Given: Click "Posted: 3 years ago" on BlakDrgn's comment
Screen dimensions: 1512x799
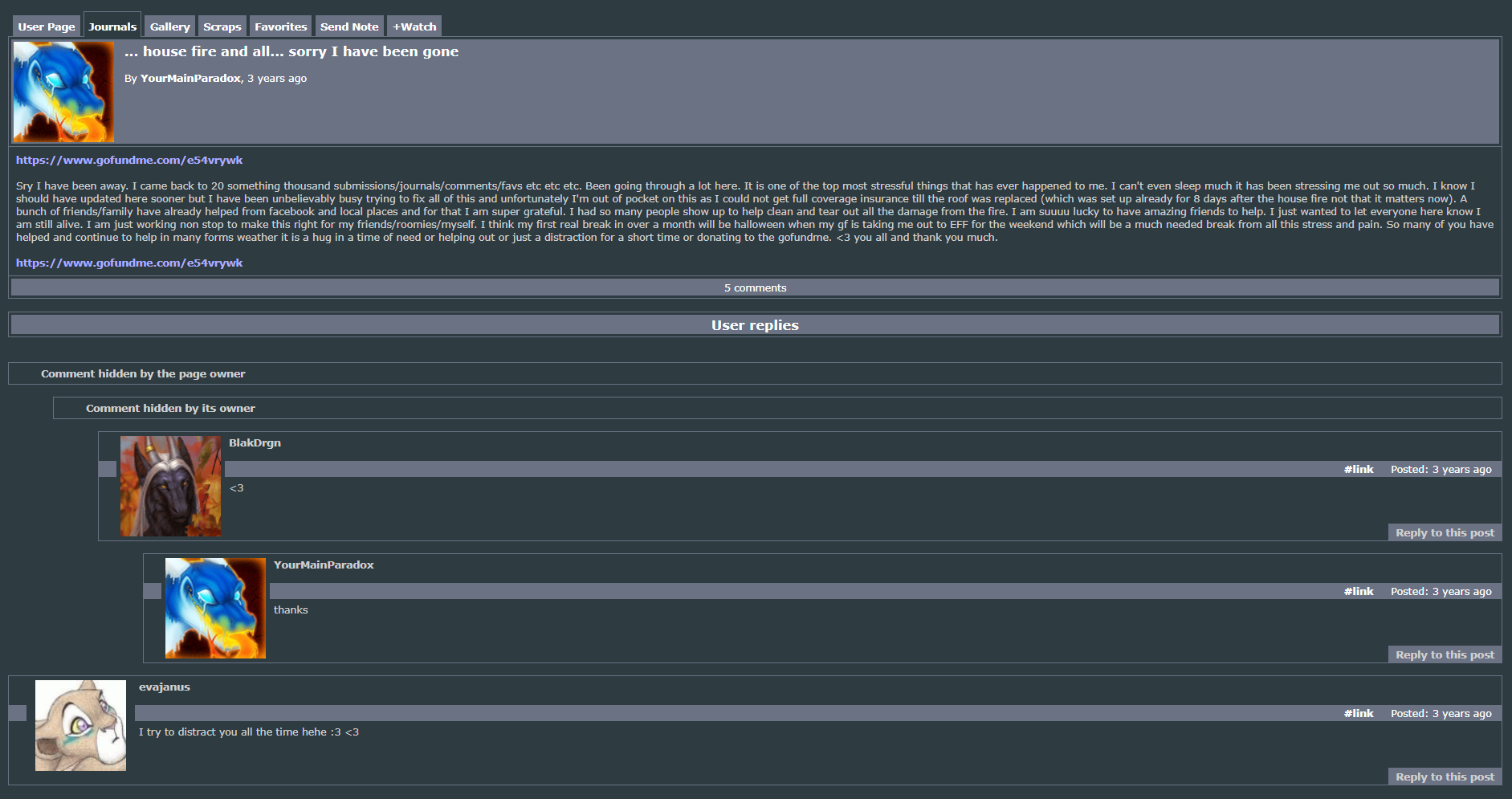Looking at the screenshot, I should (1441, 469).
